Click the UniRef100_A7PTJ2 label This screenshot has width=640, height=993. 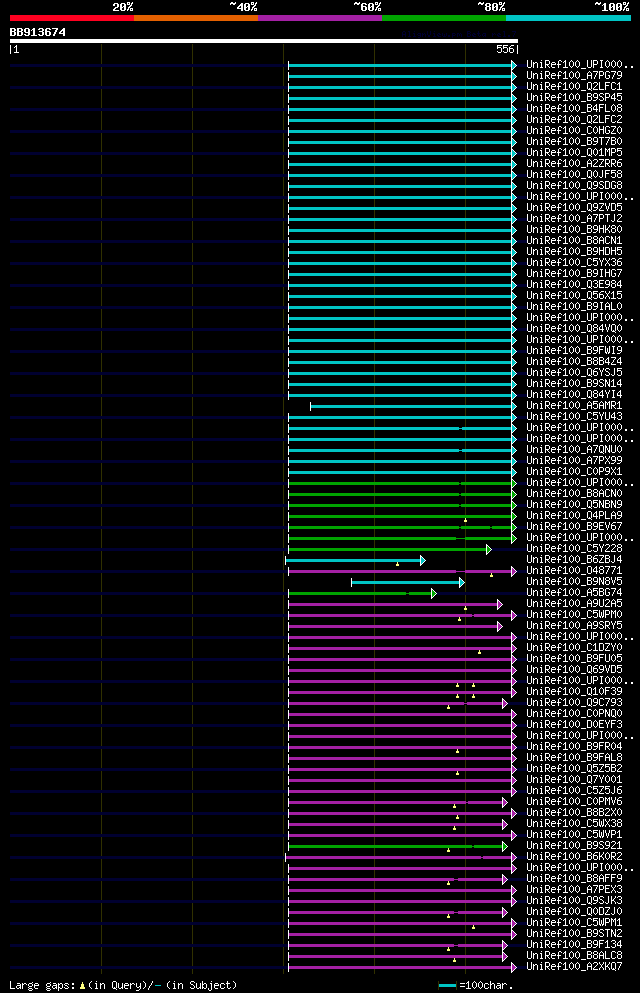pos(574,218)
